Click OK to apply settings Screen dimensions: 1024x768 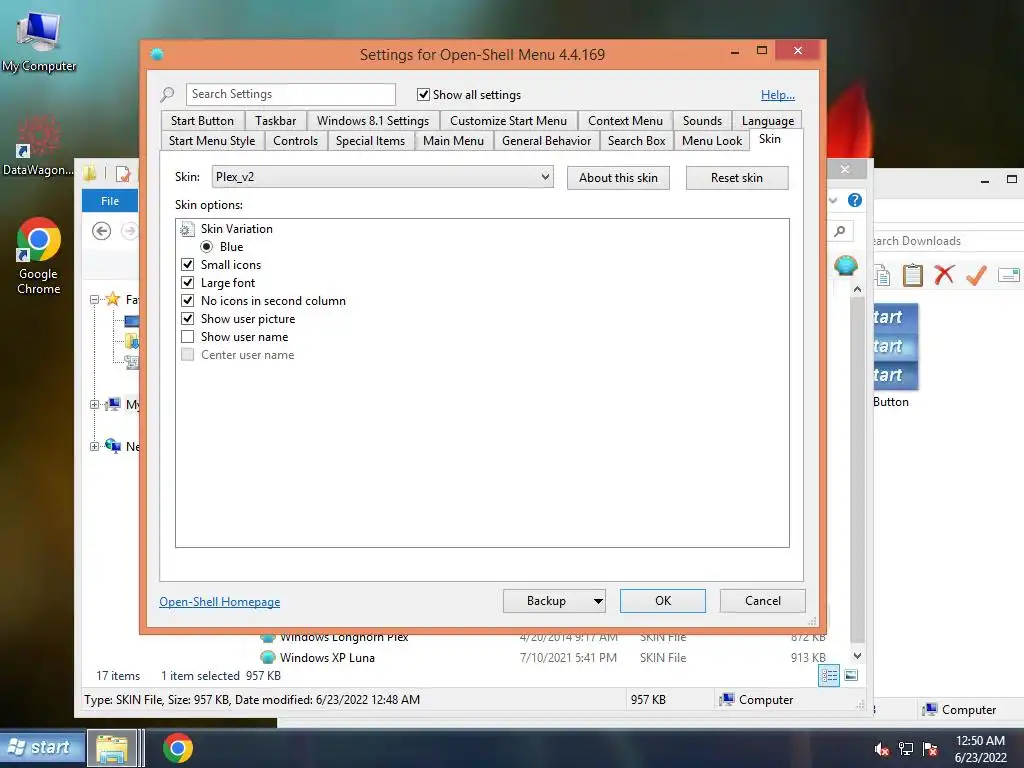click(663, 601)
